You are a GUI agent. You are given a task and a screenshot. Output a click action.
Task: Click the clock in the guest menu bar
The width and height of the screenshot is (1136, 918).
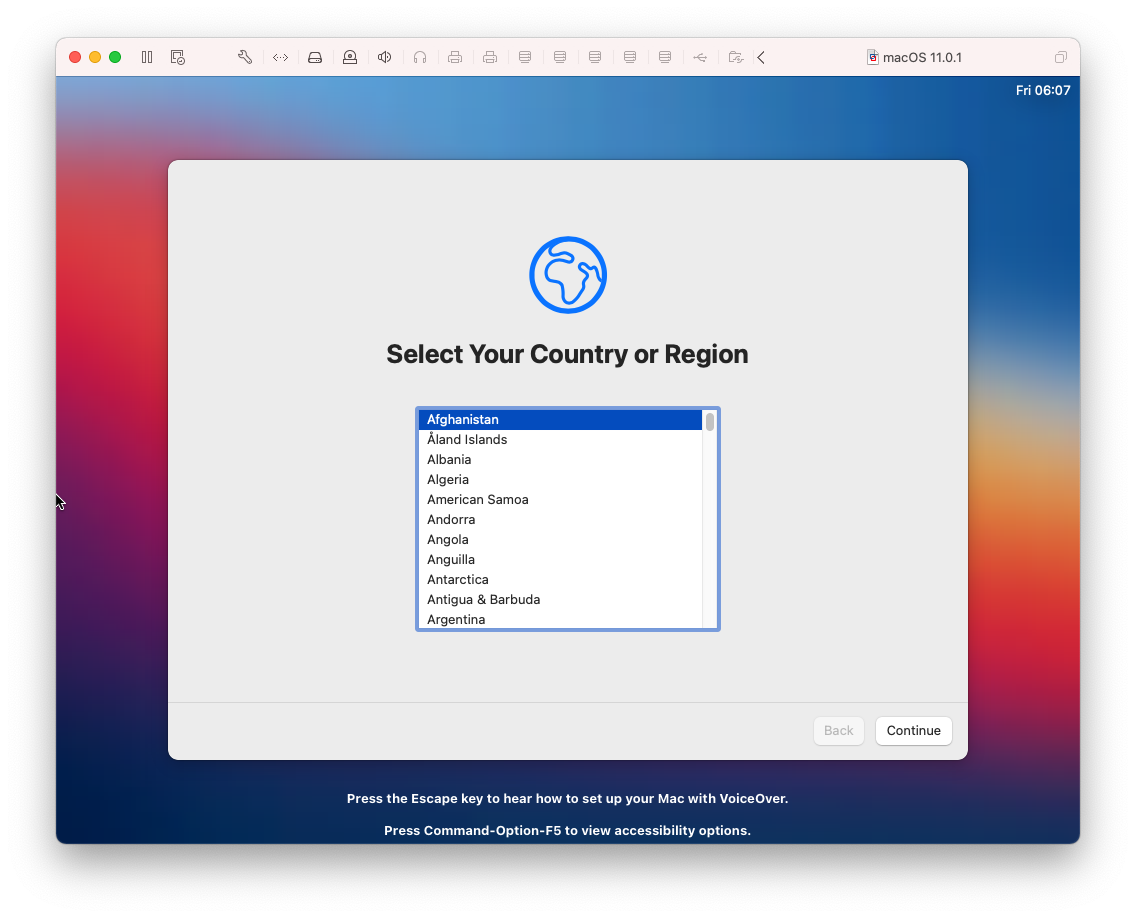coord(1043,90)
